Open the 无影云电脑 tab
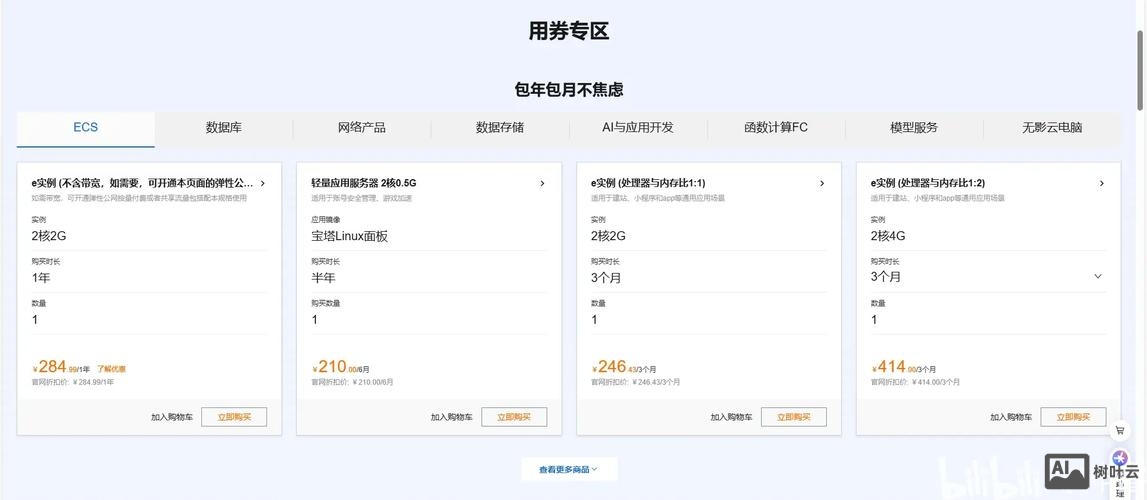This screenshot has width=1147, height=500. 1052,128
